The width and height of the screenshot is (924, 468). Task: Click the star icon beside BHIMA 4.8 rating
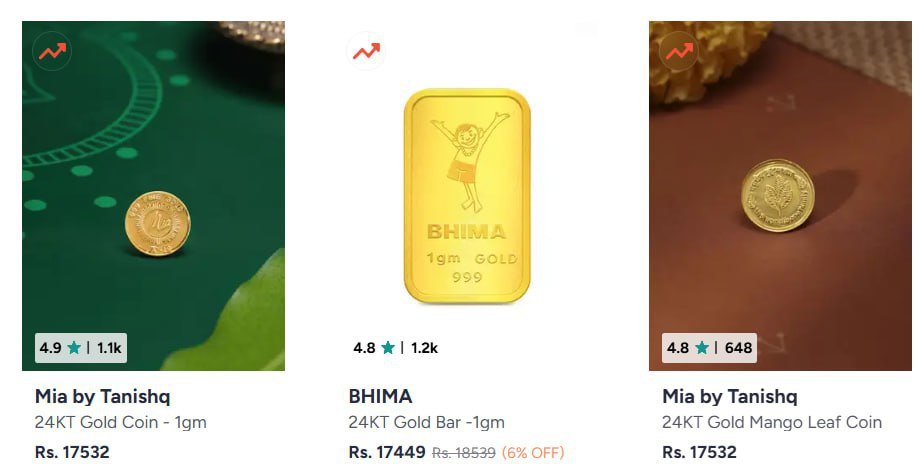tap(387, 348)
